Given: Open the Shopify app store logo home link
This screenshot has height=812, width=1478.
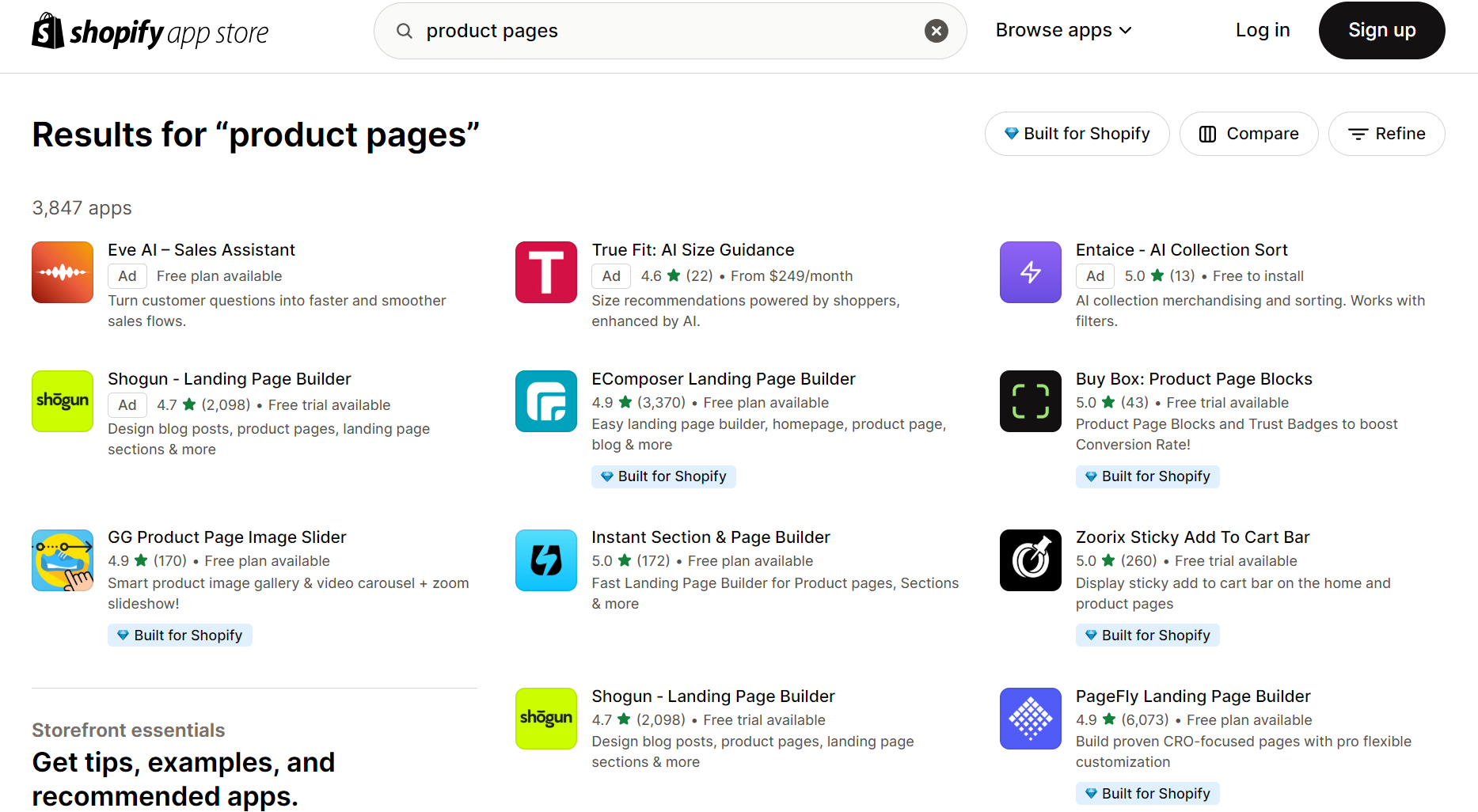Looking at the screenshot, I should click(150, 31).
